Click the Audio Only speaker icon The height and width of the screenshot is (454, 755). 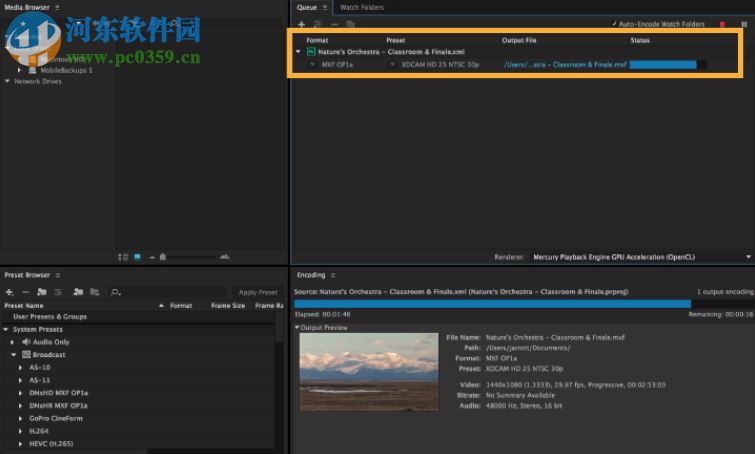tap(26, 342)
